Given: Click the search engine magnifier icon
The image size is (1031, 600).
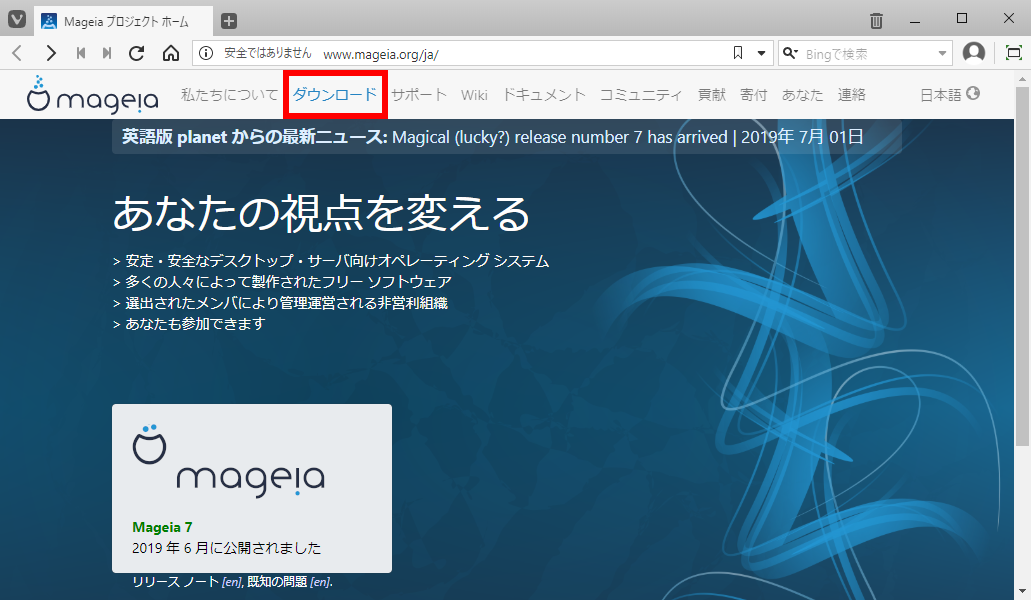Looking at the screenshot, I should pos(790,53).
